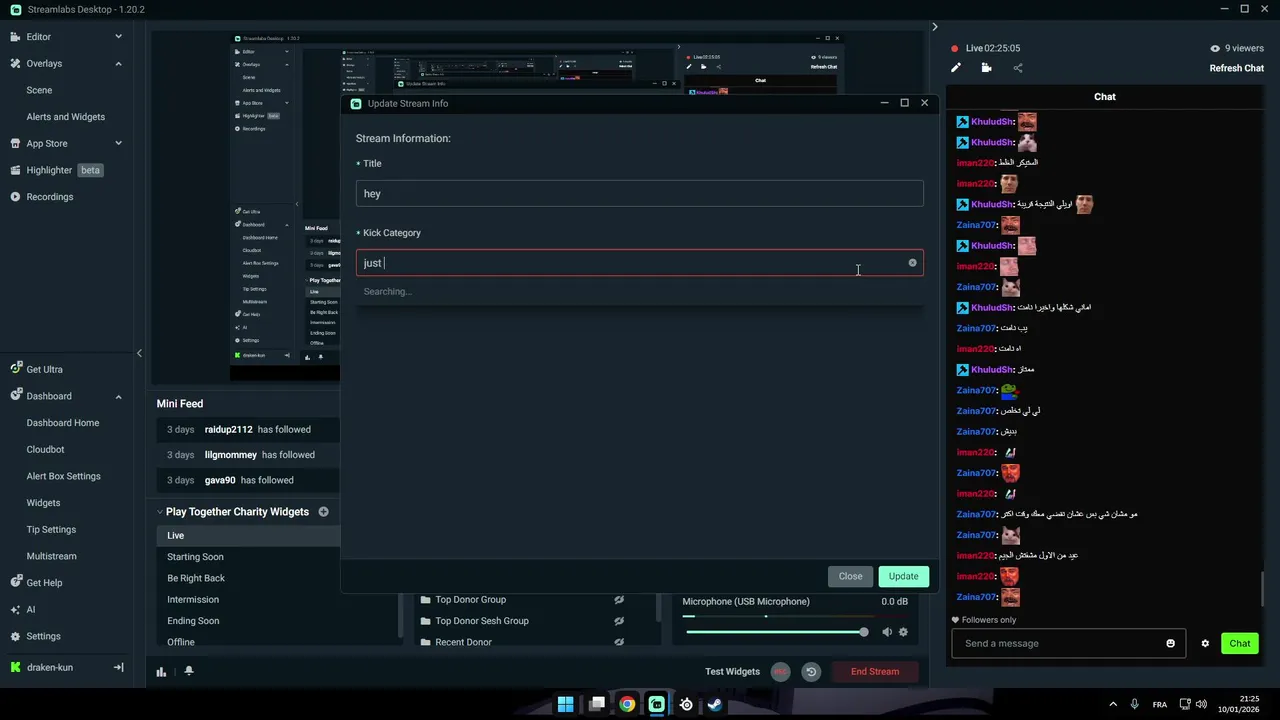Viewport: 1280px width, 720px height.
Task: Open Cloudbot in the sidebar
Action: (45, 450)
